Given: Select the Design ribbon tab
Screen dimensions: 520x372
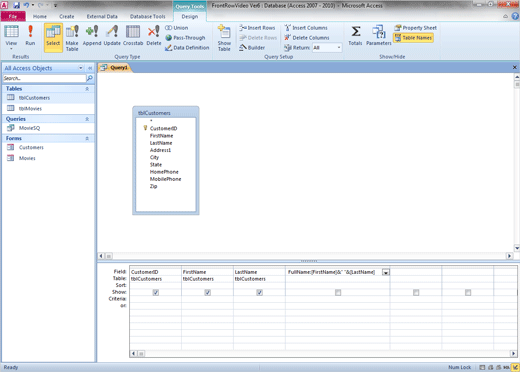Looking at the screenshot, I should (190, 16).
